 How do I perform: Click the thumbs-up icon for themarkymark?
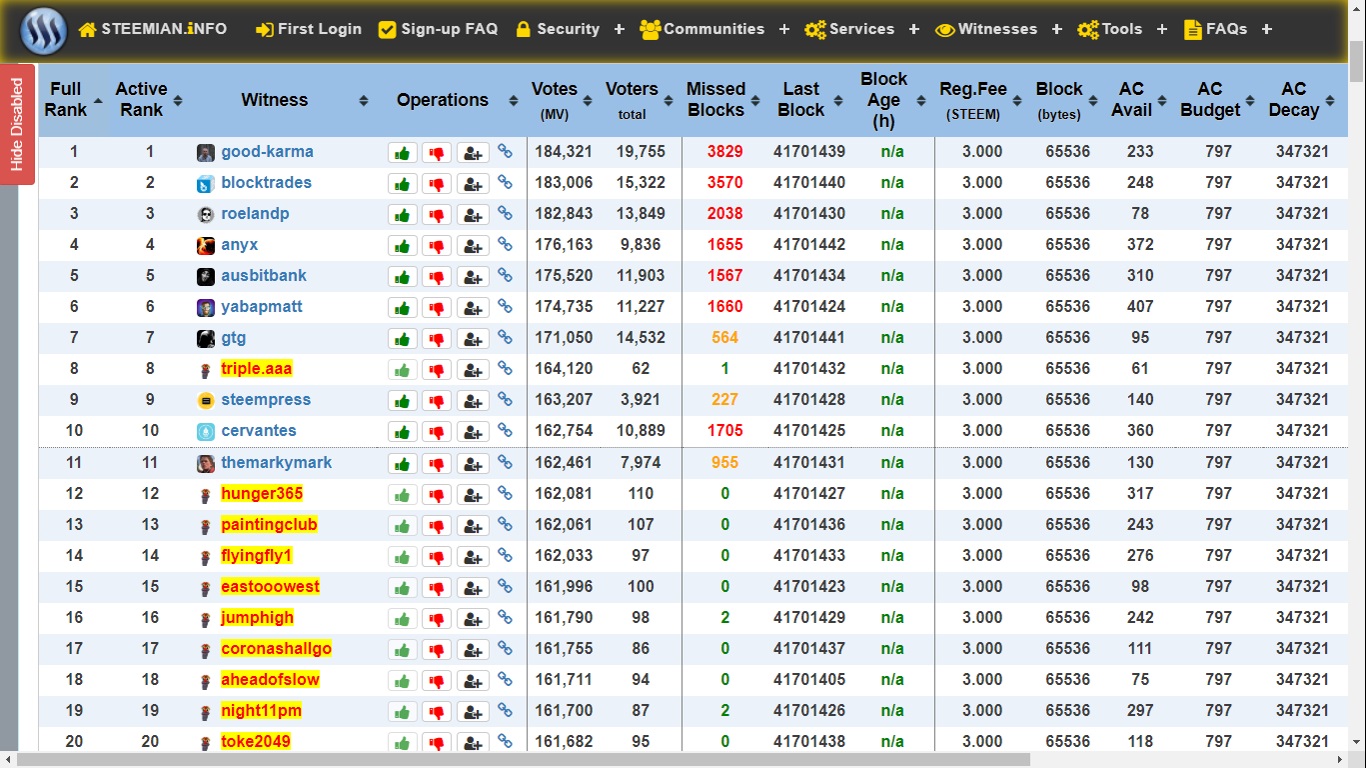(x=402, y=464)
